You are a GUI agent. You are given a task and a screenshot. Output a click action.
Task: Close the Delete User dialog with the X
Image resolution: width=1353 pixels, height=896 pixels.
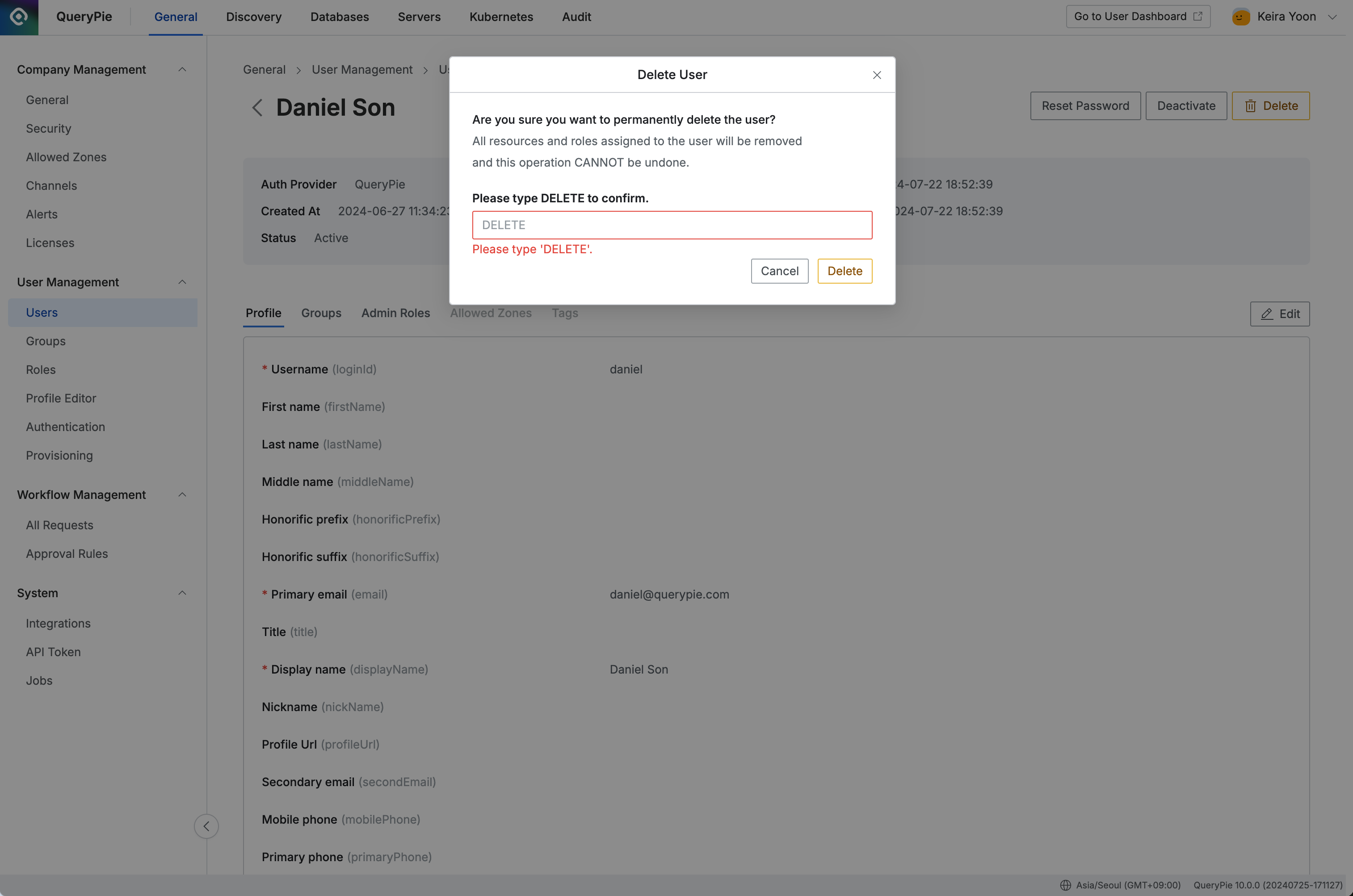coord(877,74)
